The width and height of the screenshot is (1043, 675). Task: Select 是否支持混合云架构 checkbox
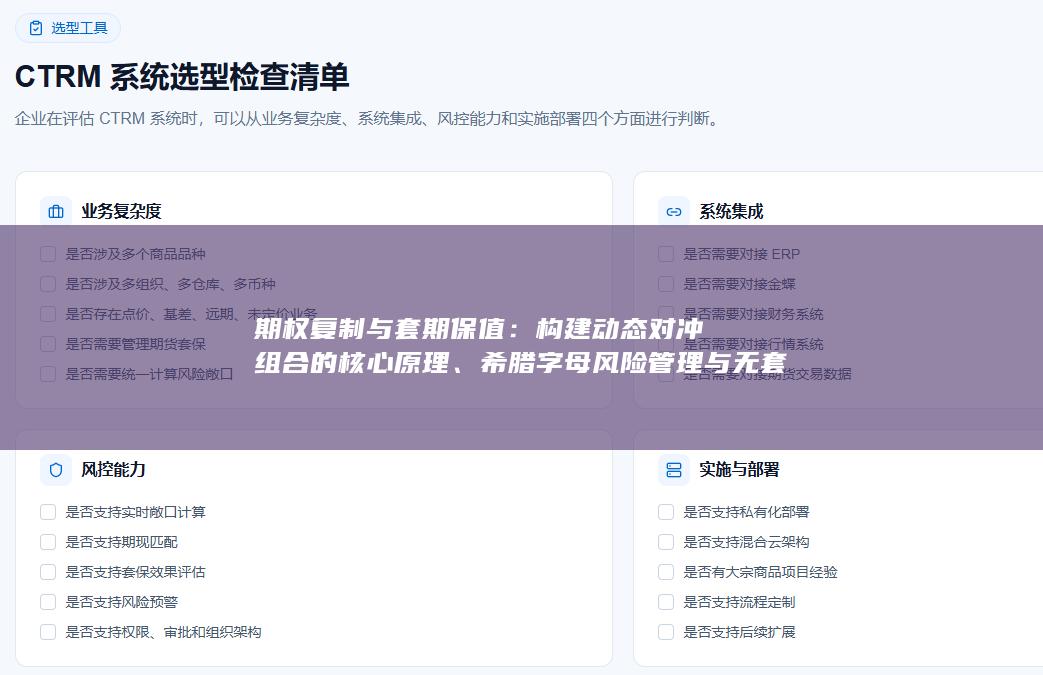pos(666,542)
